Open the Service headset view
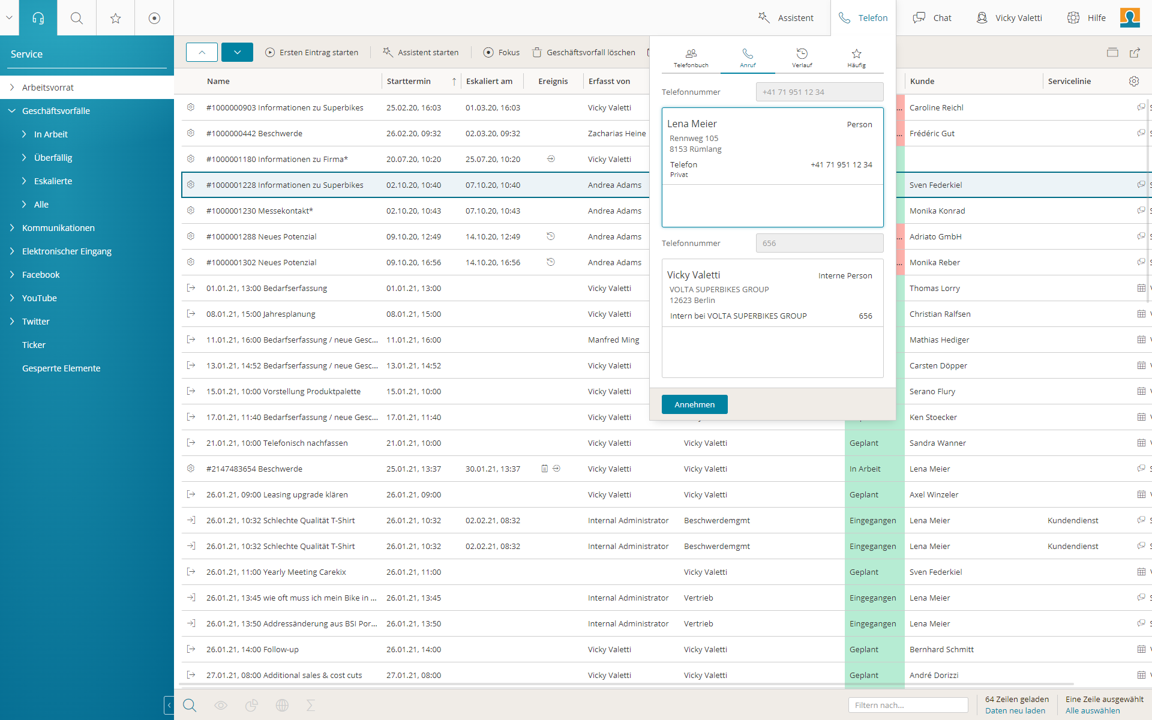 coord(38,18)
